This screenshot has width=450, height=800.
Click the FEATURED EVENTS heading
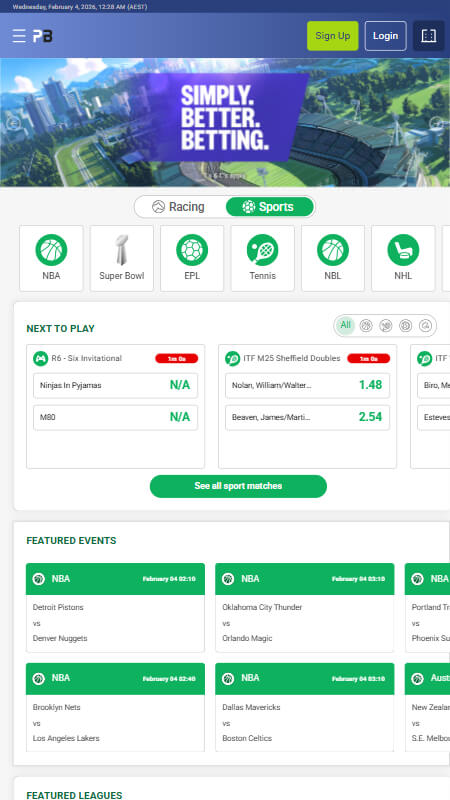[71, 540]
